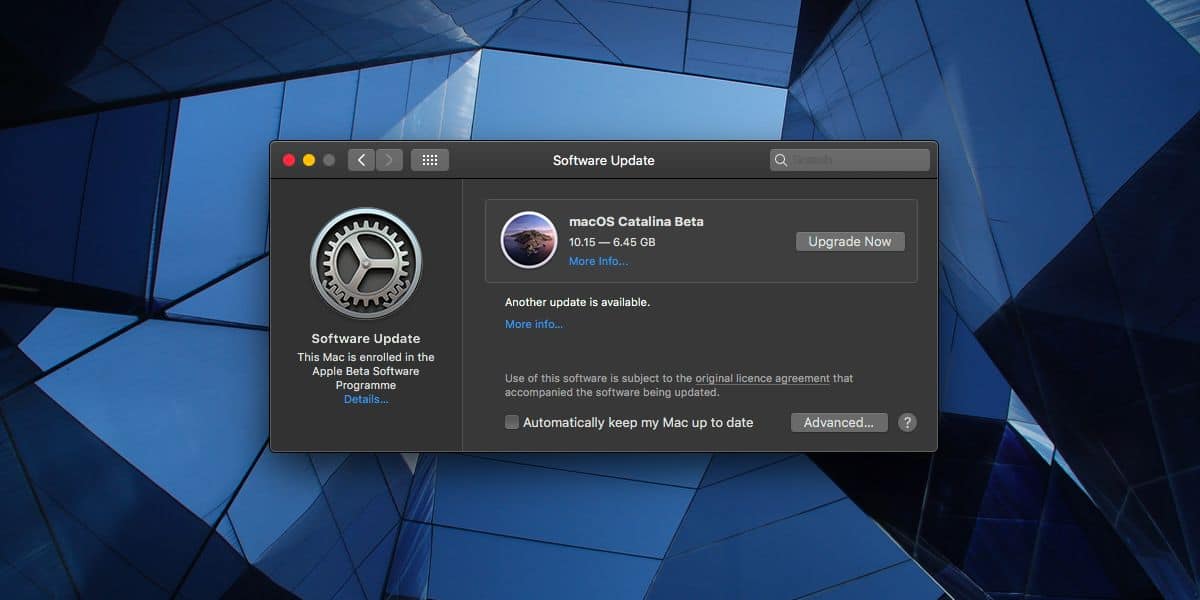Minimize the window with yellow button

pyautogui.click(x=309, y=160)
